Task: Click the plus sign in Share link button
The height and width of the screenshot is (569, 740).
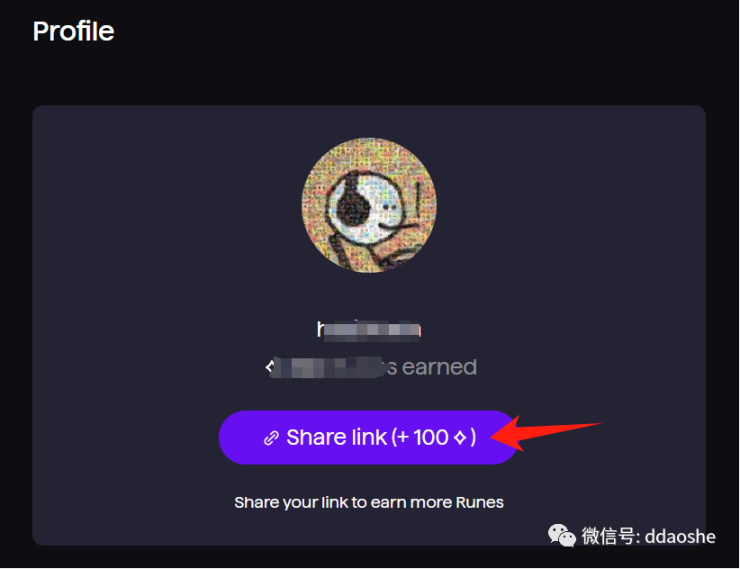Action: coord(403,438)
